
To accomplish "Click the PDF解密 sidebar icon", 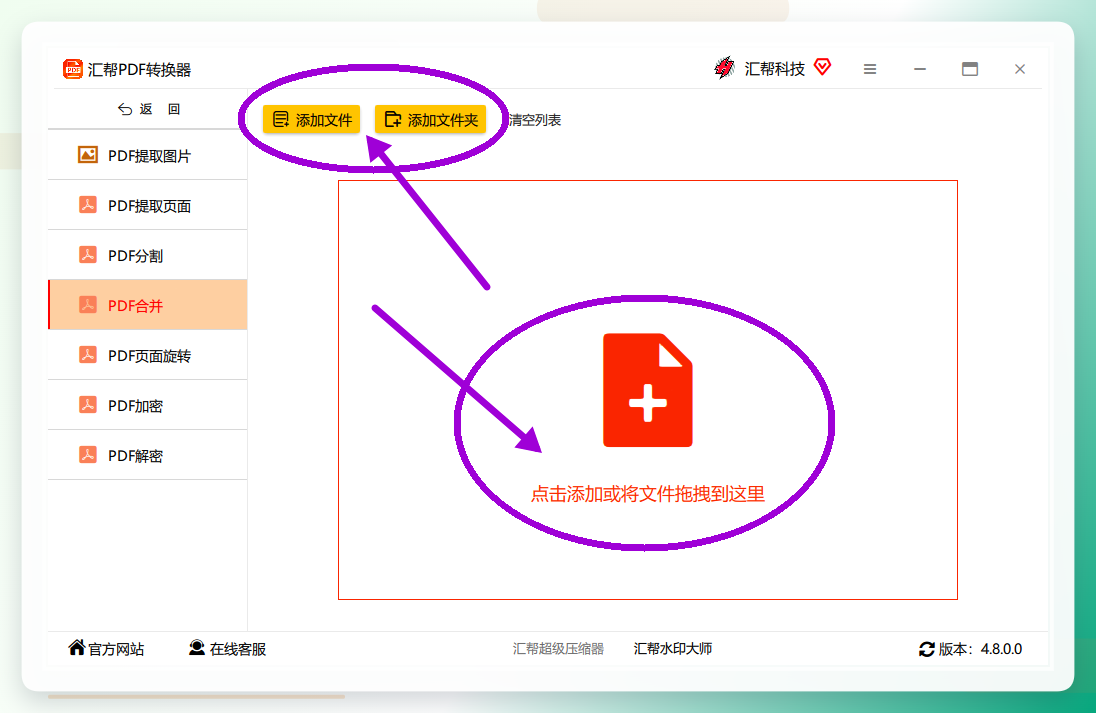I will 87,455.
